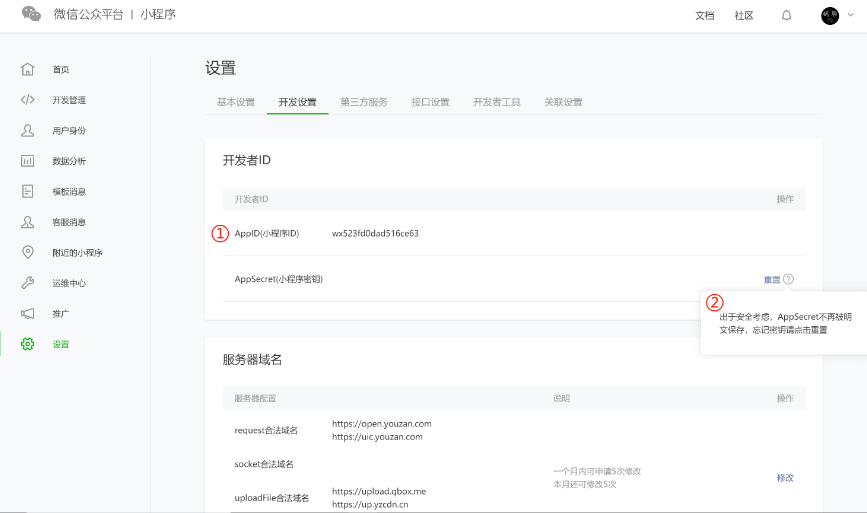867x513 pixels.
Task: Click the 服务器域名 section heading
Action: pyautogui.click(x=252, y=359)
